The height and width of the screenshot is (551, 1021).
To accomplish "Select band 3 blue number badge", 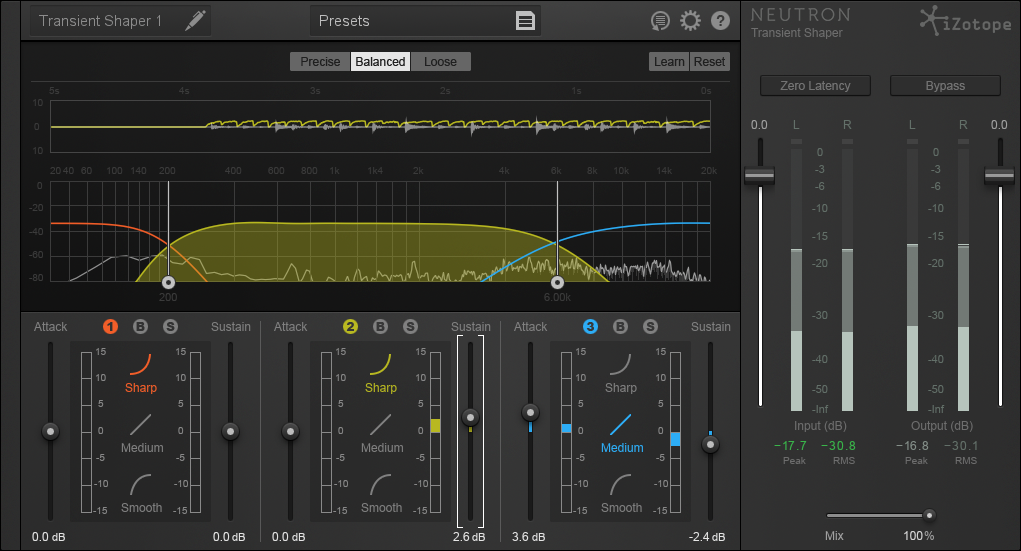I will 590,326.
